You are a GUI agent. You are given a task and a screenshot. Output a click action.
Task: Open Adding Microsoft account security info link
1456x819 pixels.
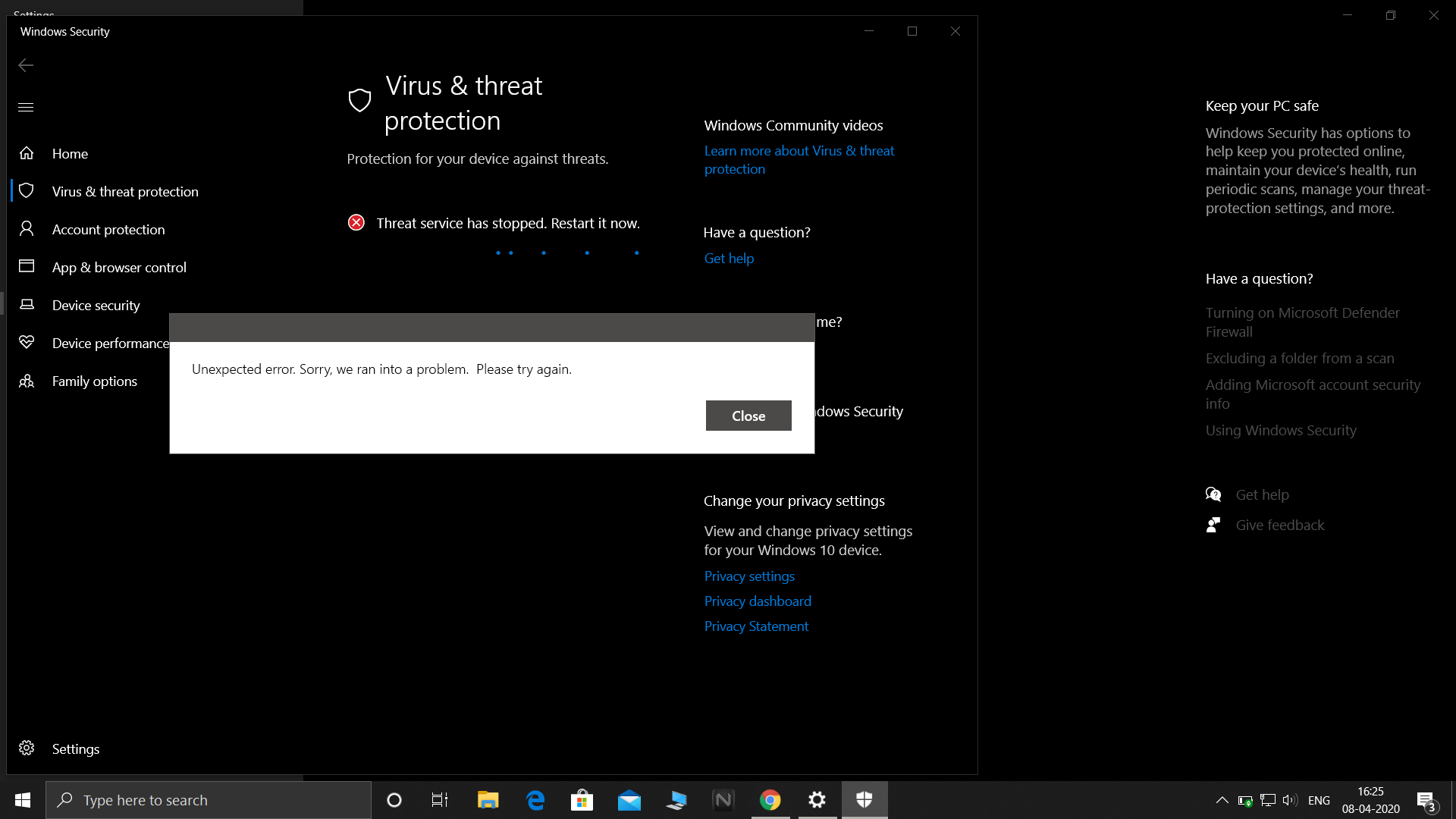tap(1313, 394)
